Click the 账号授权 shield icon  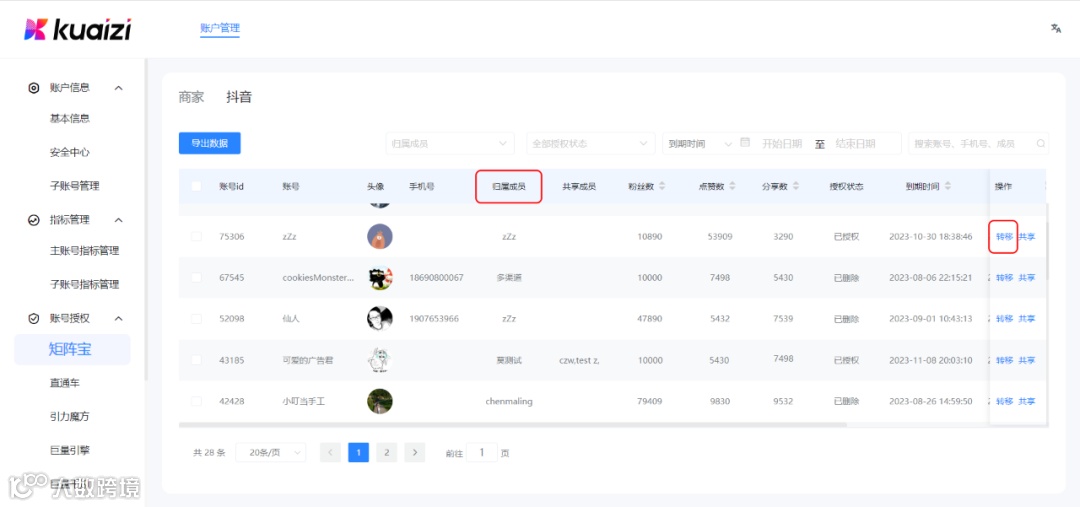(33, 319)
